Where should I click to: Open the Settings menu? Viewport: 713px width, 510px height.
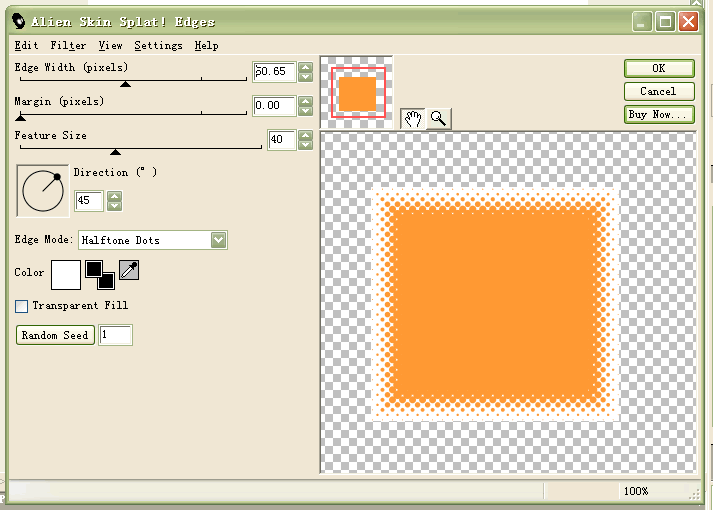tap(158, 45)
